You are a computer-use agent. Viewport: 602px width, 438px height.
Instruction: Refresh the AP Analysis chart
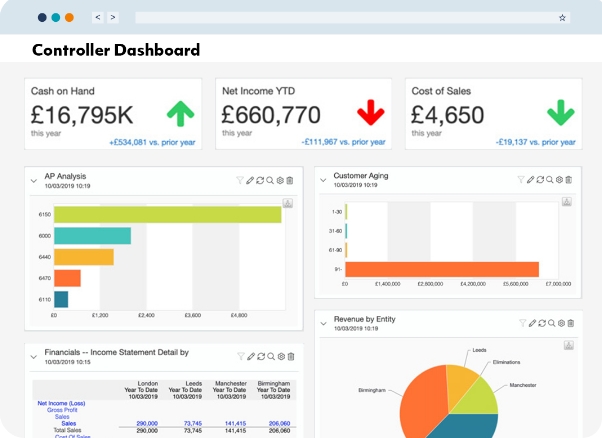point(260,180)
